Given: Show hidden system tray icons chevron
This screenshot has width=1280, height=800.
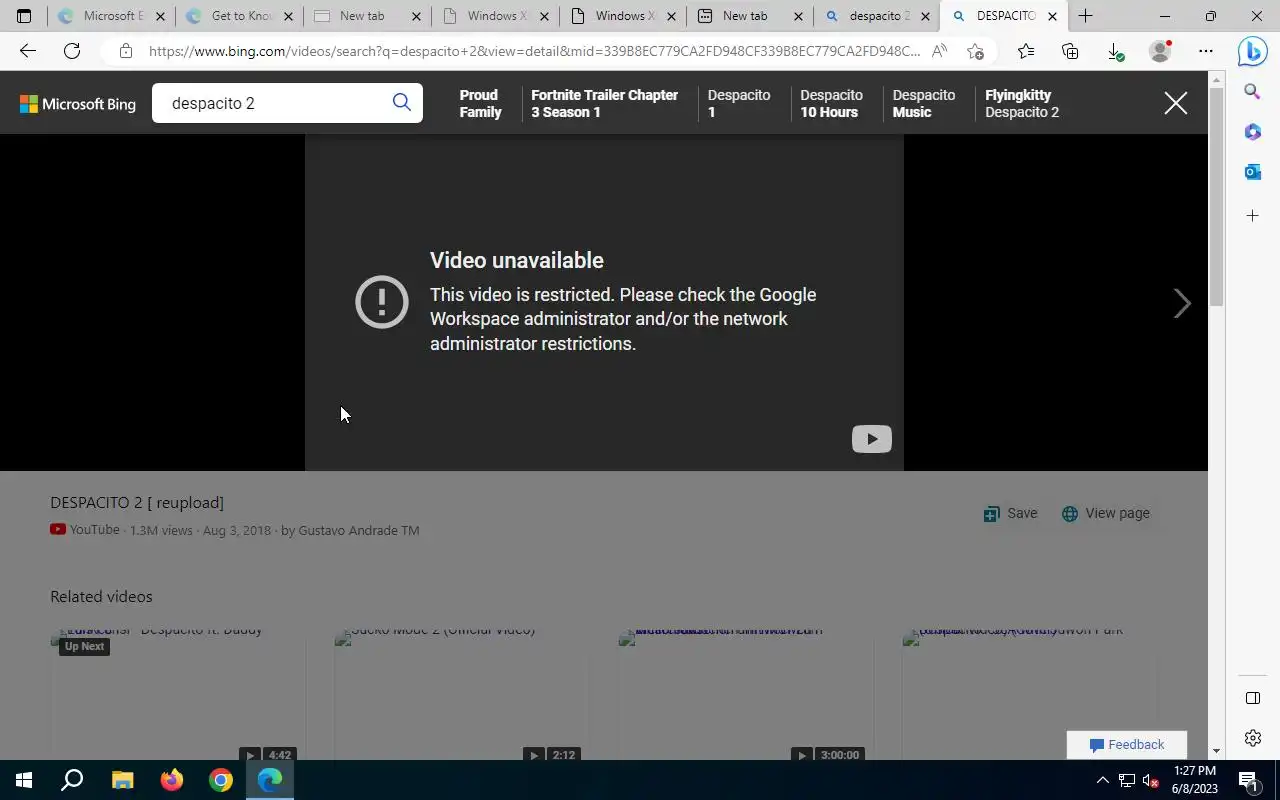Looking at the screenshot, I should (1102, 780).
